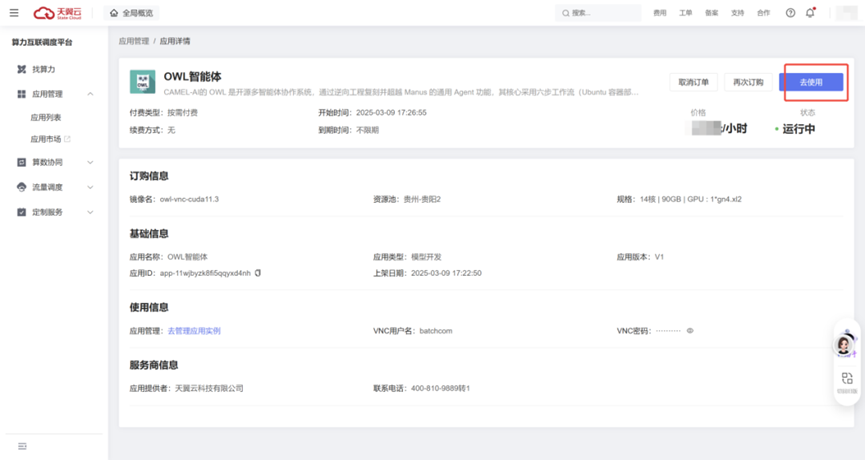Click the floating QR scan icon
The width and height of the screenshot is (865, 460).
846,379
